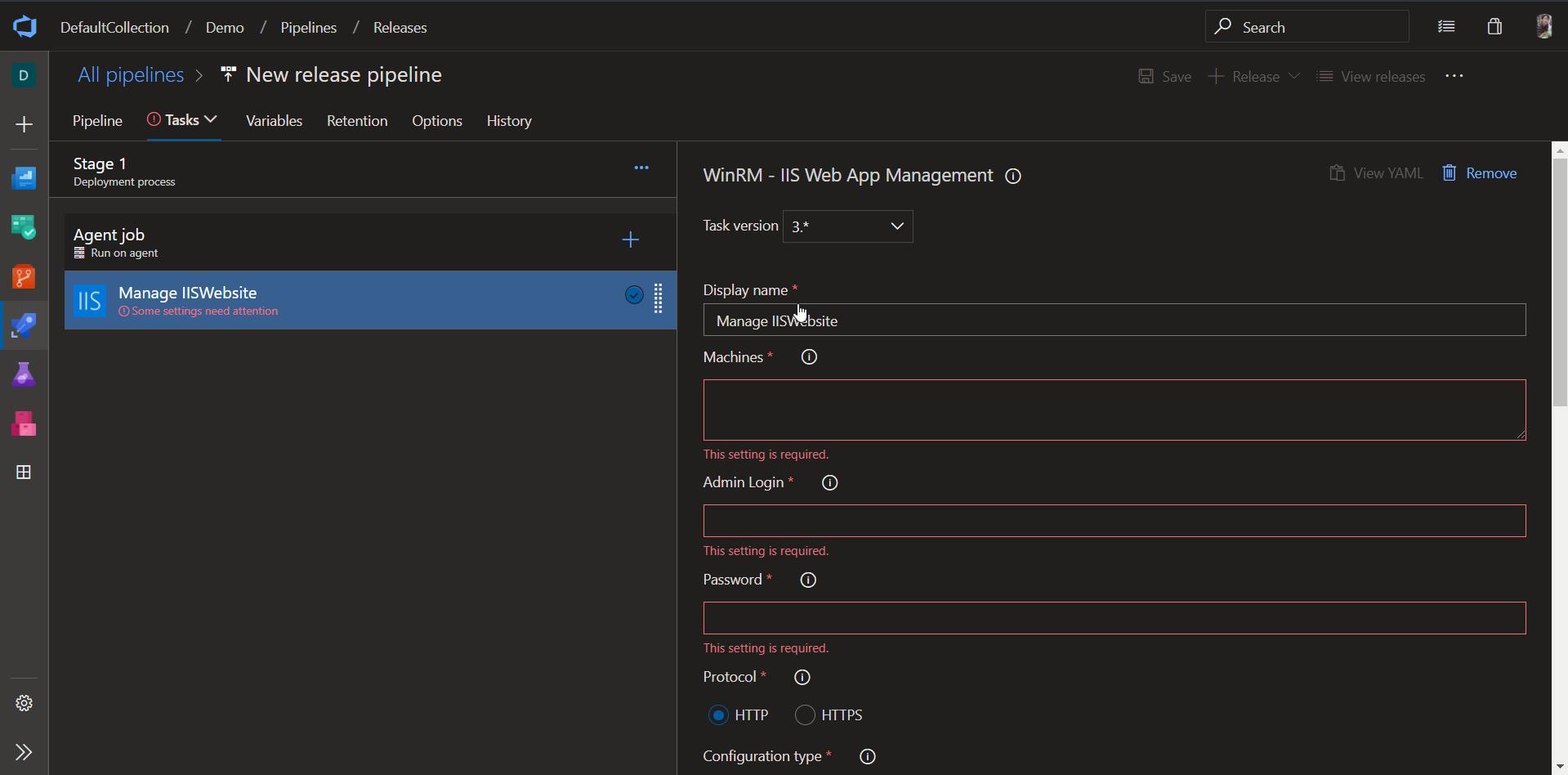This screenshot has width=1568, height=775.
Task: Open Test Plans flask icon
Action: pos(24,374)
